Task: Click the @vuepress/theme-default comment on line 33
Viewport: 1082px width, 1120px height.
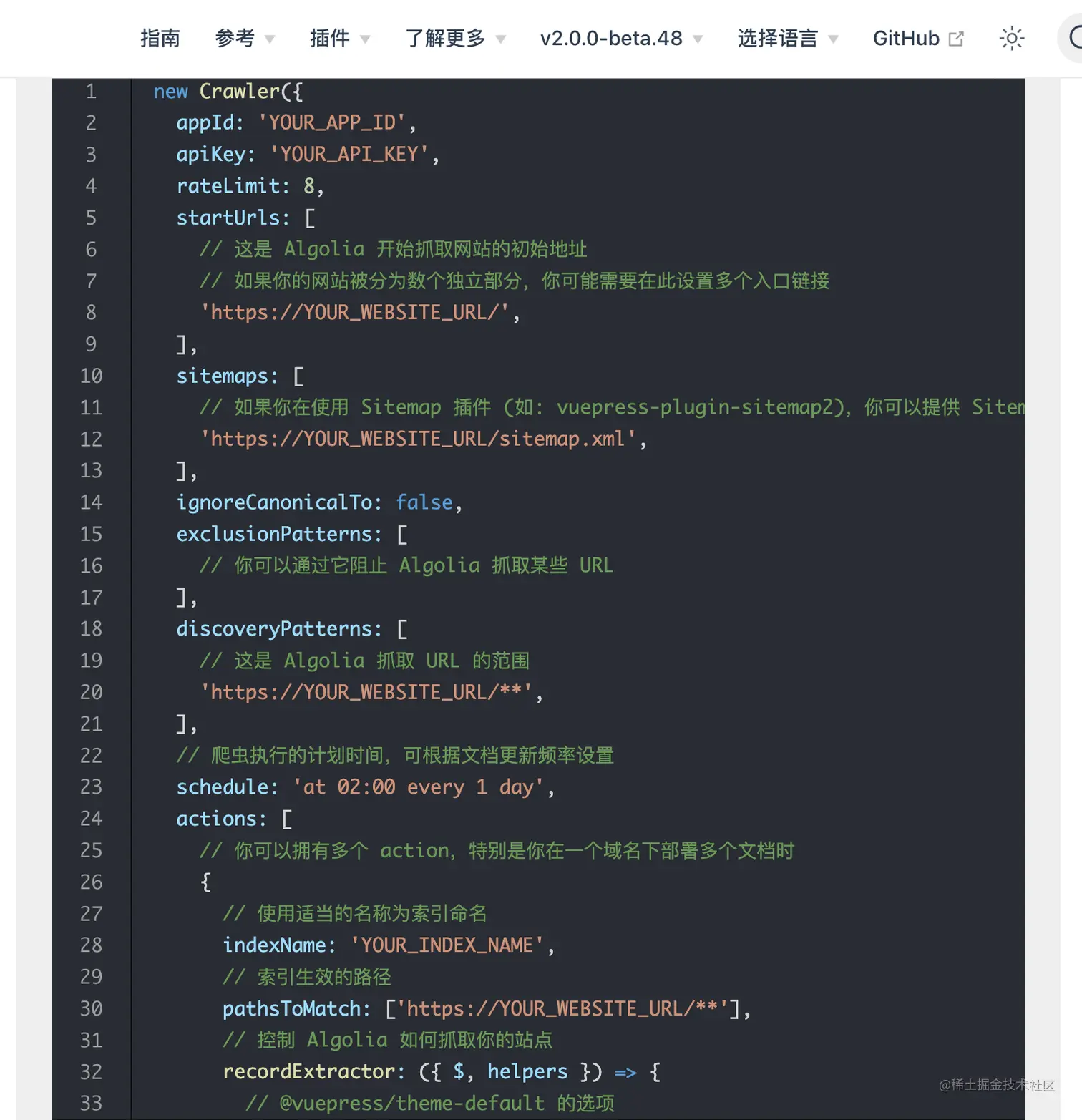Action: tap(430, 1103)
